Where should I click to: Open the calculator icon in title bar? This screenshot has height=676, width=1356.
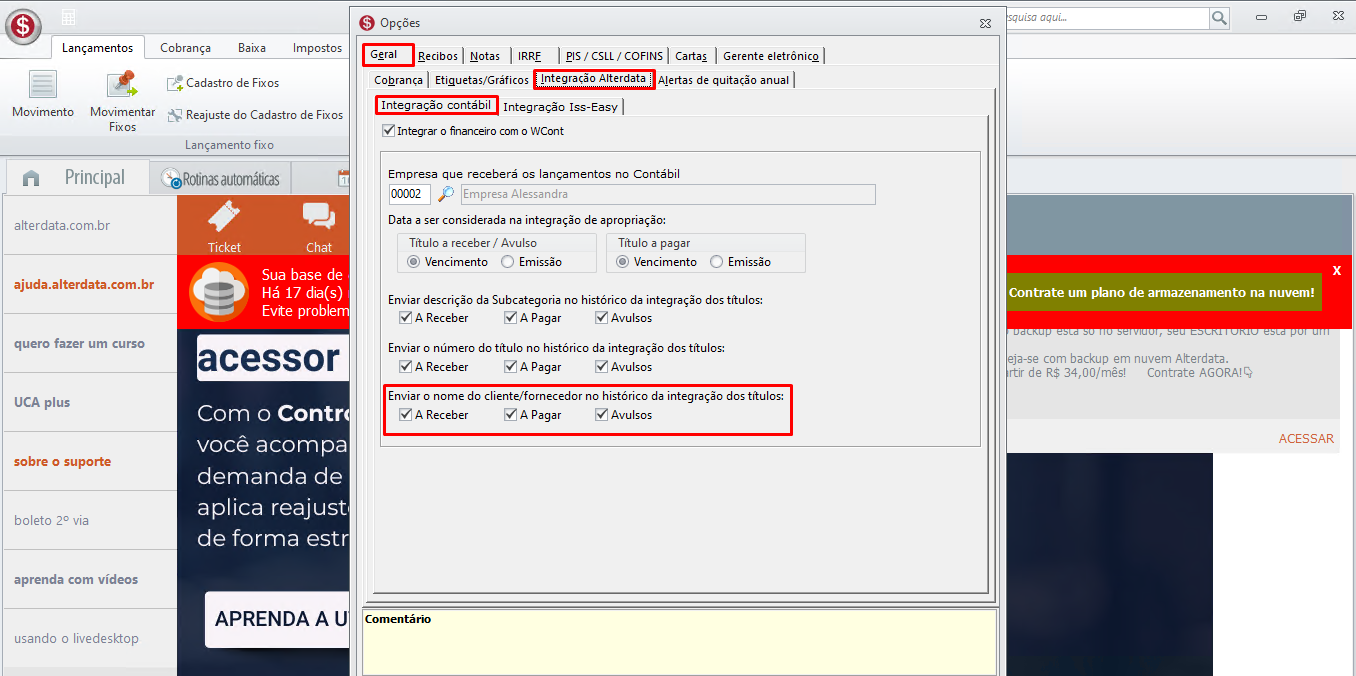69,17
